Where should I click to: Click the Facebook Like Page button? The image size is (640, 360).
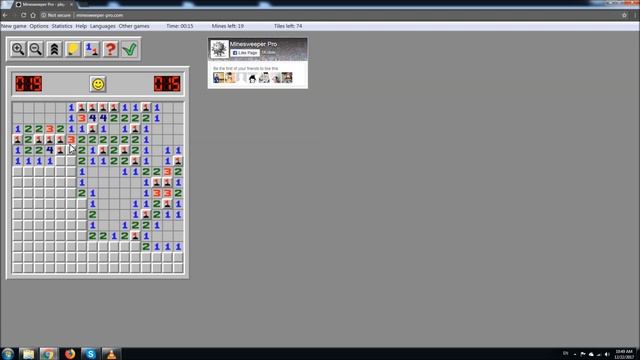pos(245,53)
